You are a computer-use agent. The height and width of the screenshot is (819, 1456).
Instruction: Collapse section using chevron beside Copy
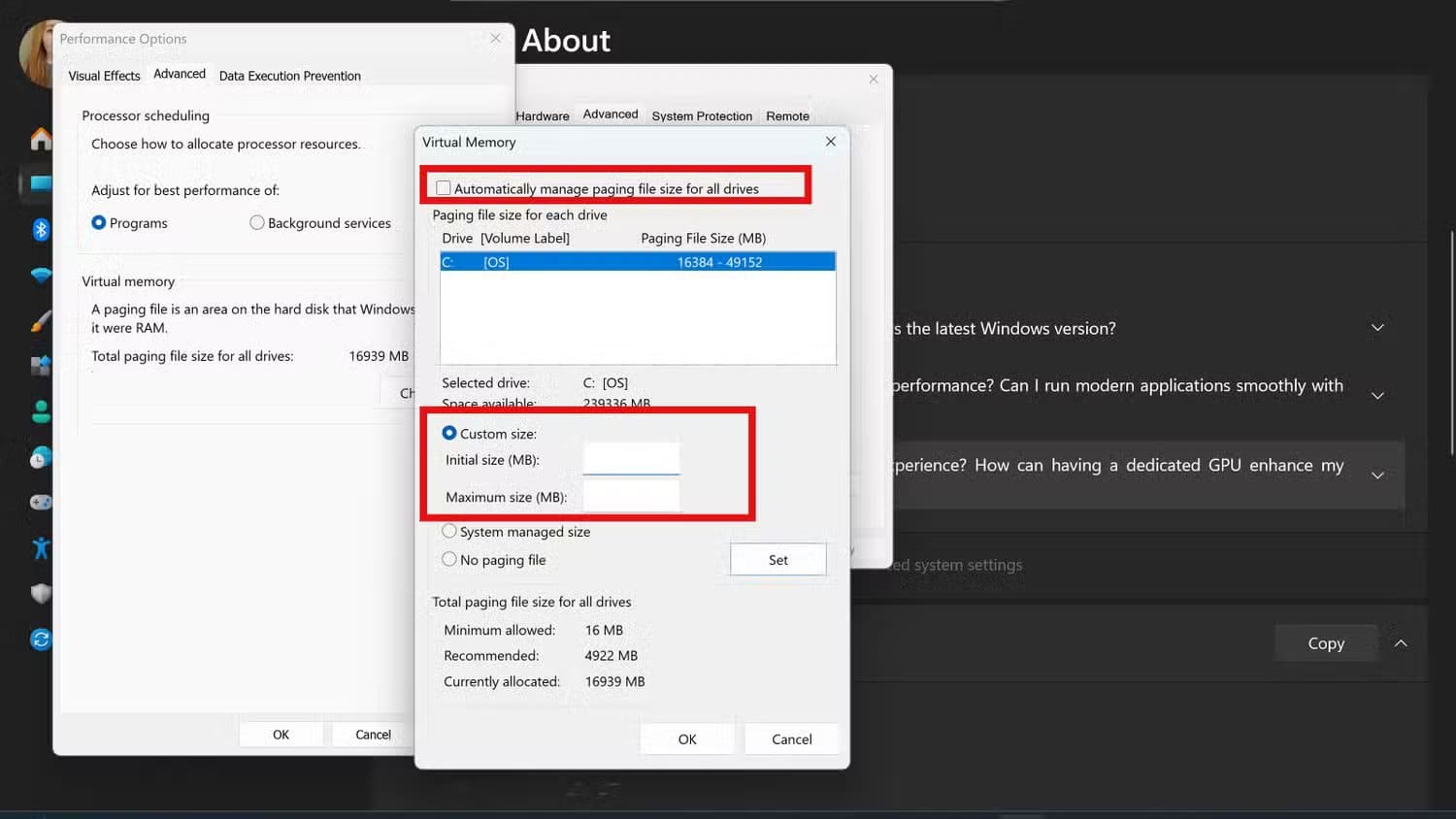pyautogui.click(x=1401, y=643)
